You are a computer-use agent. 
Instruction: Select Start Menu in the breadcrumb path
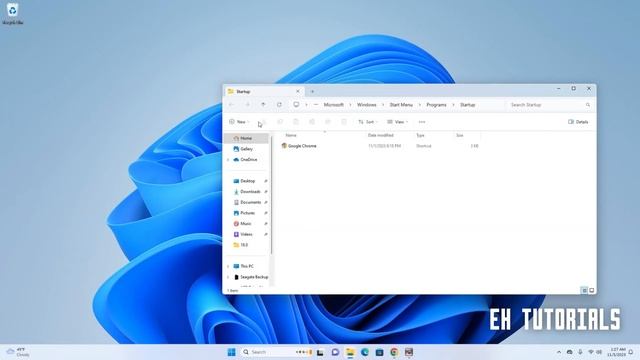pyautogui.click(x=401, y=104)
